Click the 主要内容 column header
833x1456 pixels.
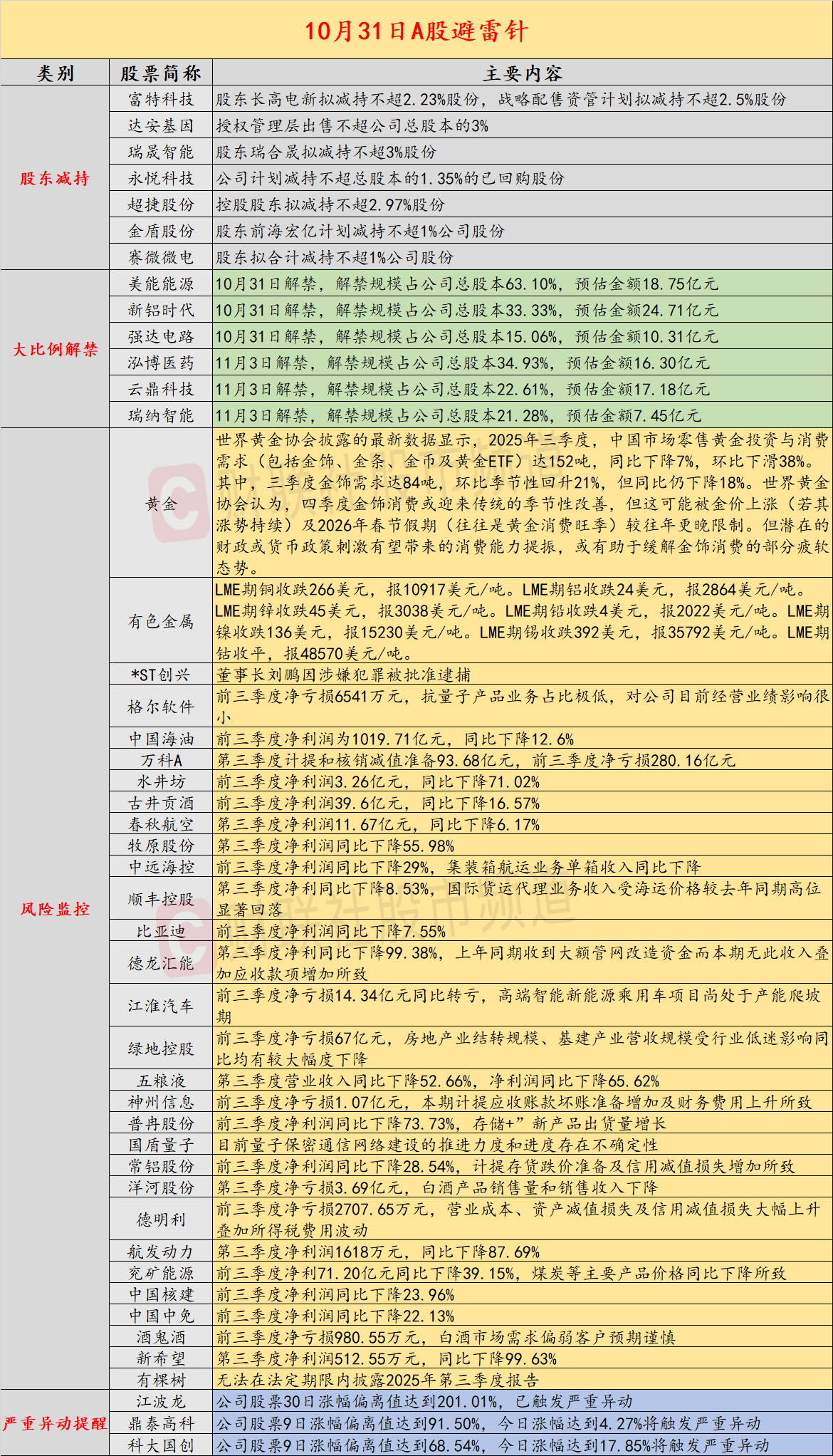click(x=522, y=73)
